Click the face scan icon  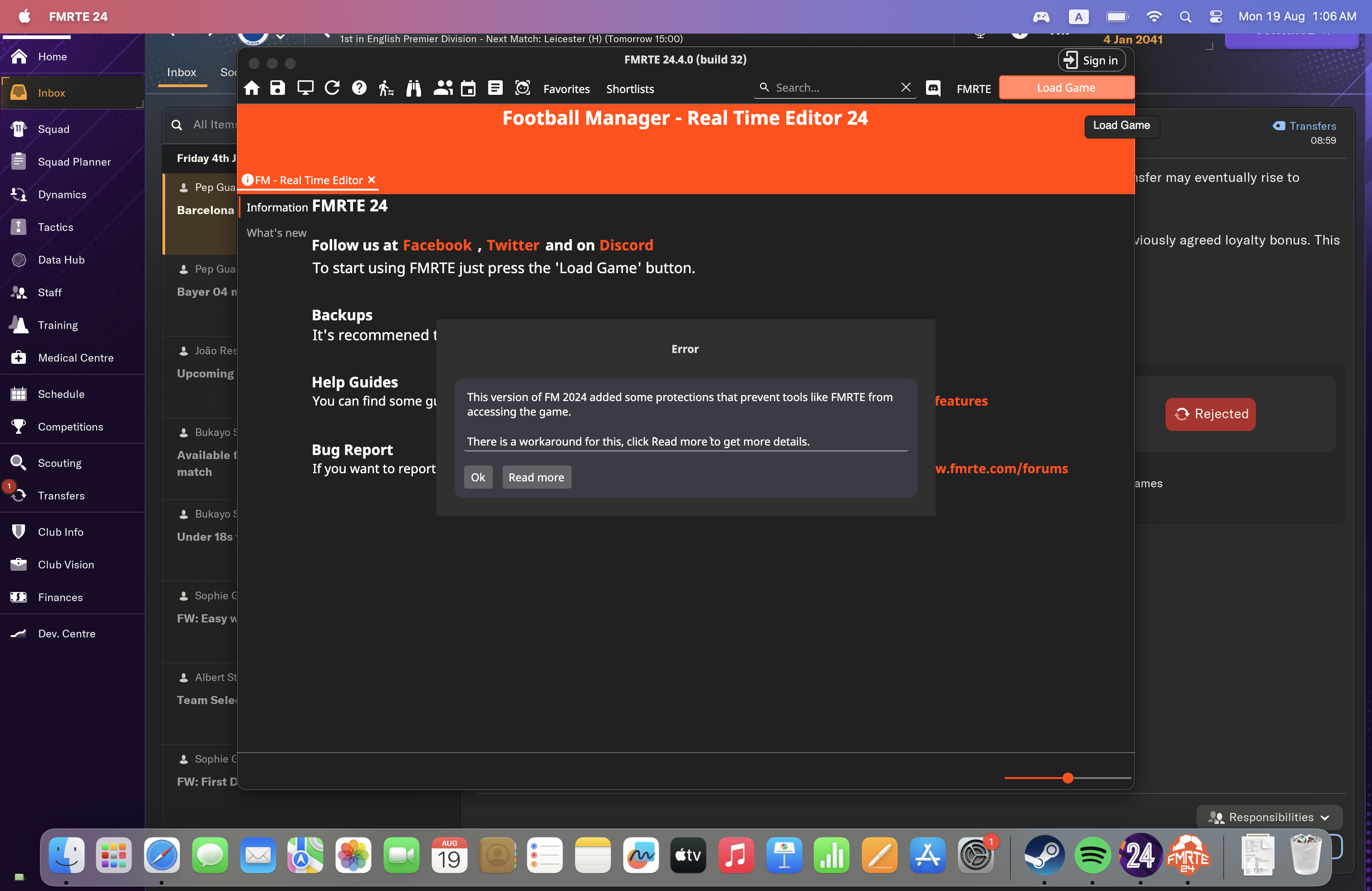point(522,88)
